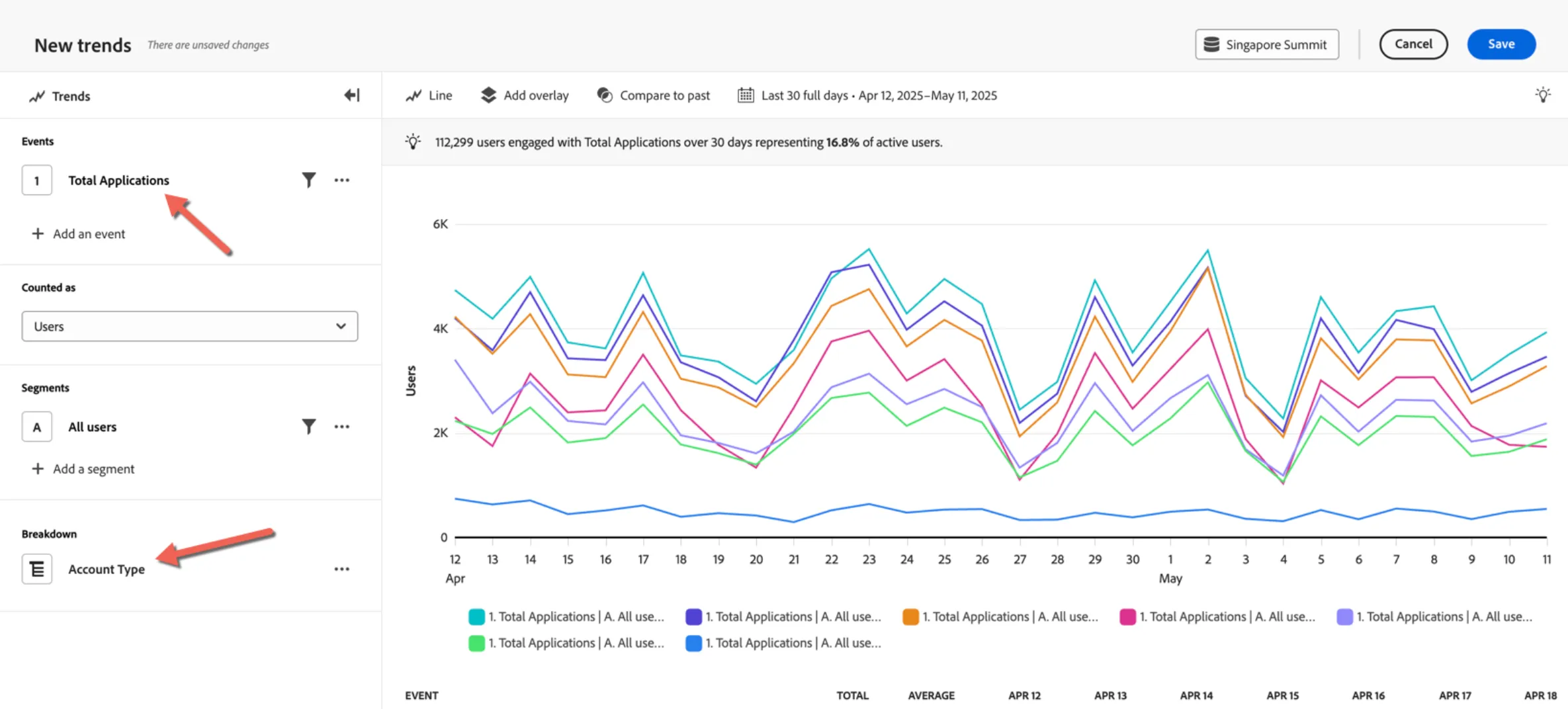Viewport: 1568px width, 709px height.
Task: Select segment A badge
Action: [37, 427]
